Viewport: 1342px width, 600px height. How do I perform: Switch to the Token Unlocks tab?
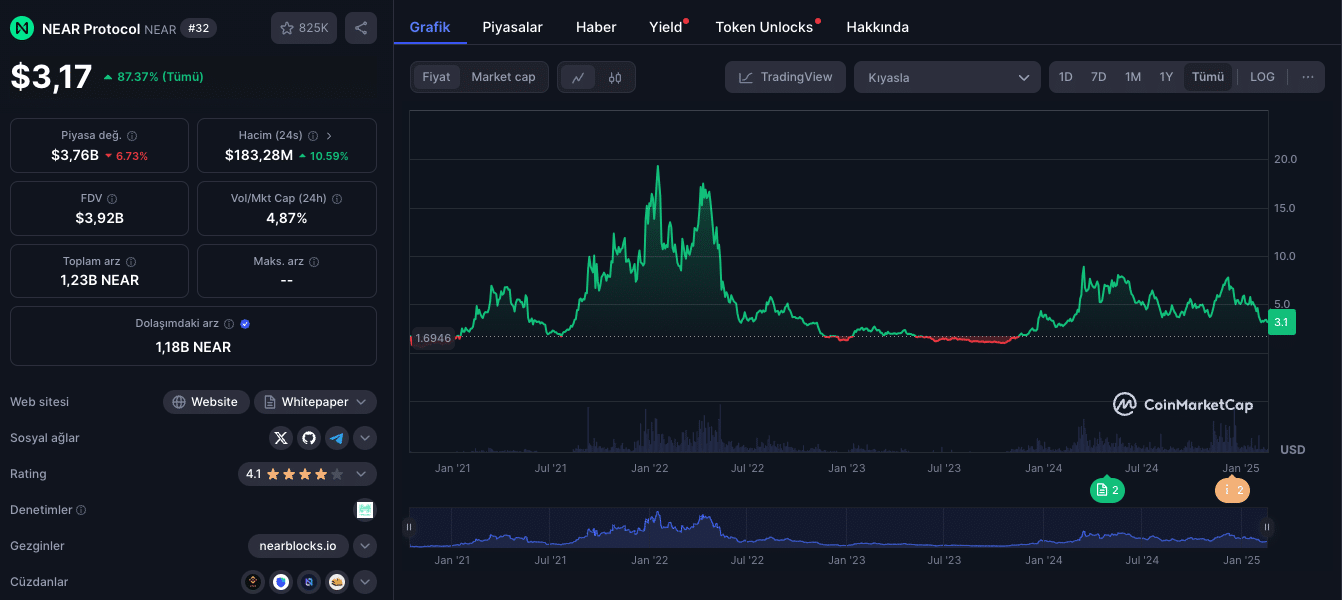[x=765, y=27]
